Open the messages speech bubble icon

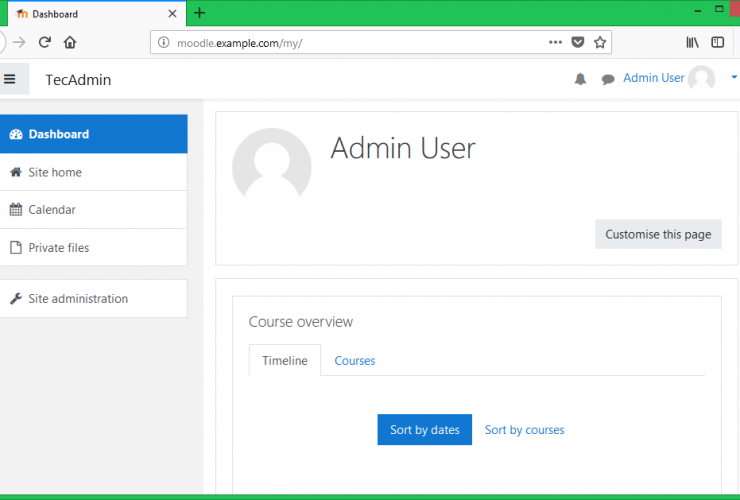[608, 79]
